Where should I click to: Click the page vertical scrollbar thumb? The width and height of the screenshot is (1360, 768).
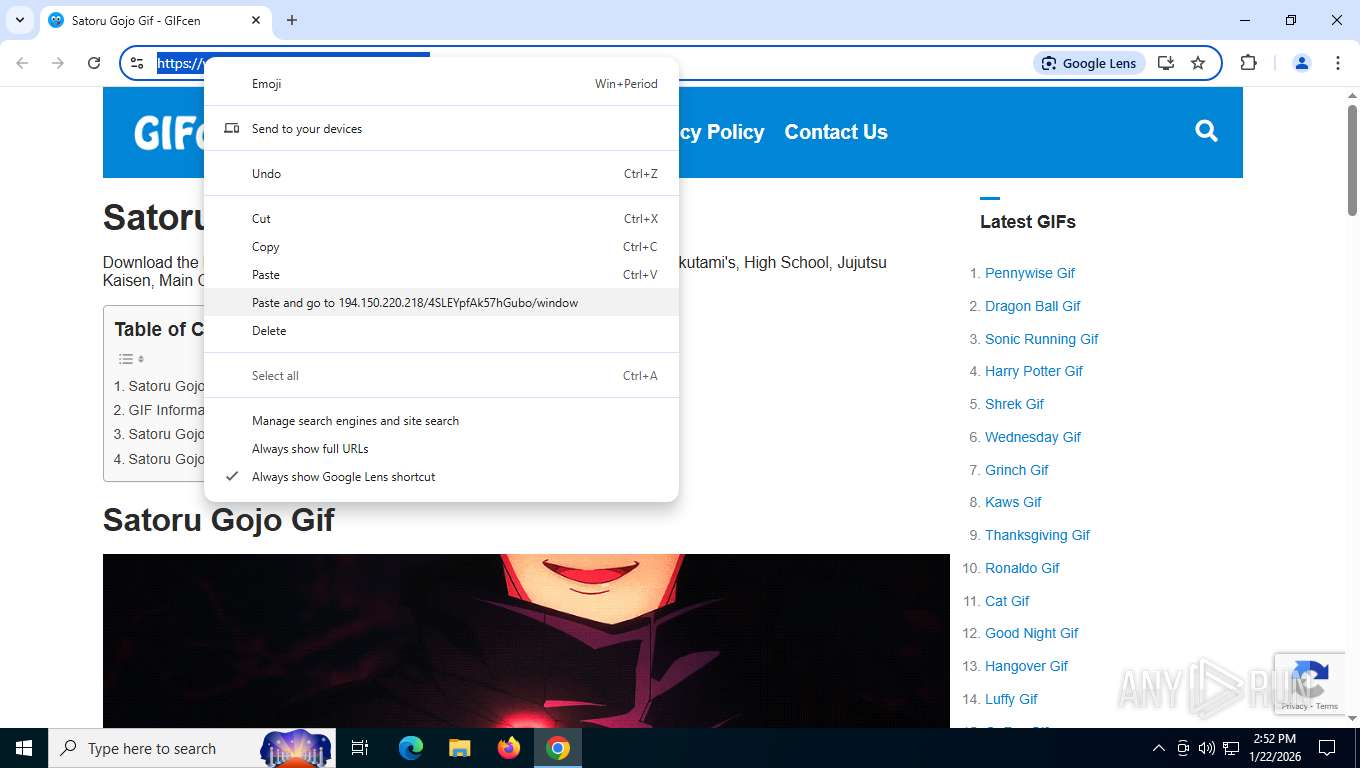1352,160
